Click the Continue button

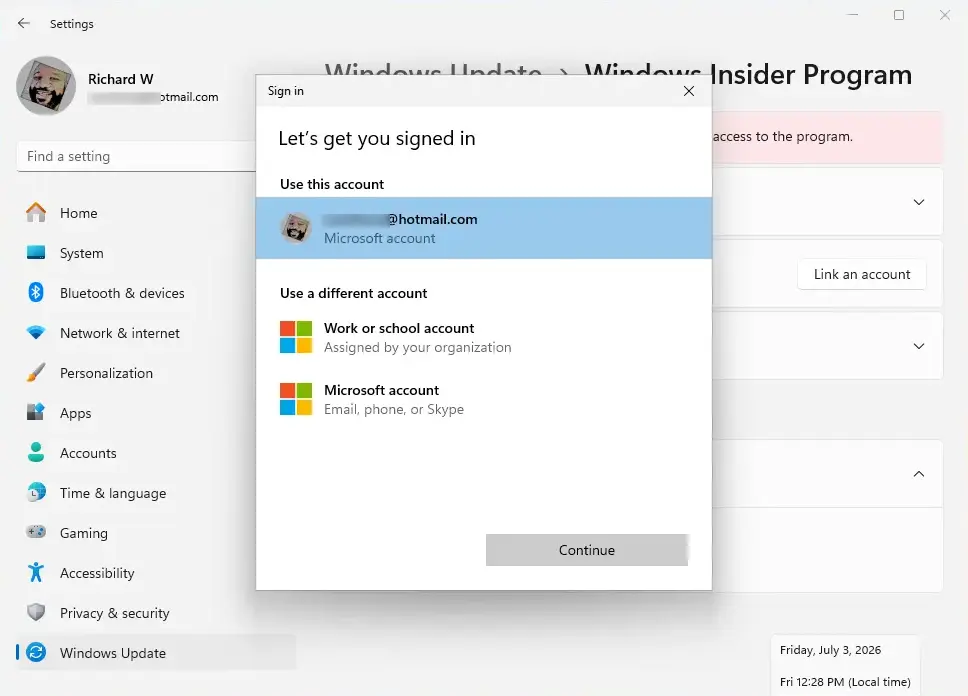coord(586,550)
